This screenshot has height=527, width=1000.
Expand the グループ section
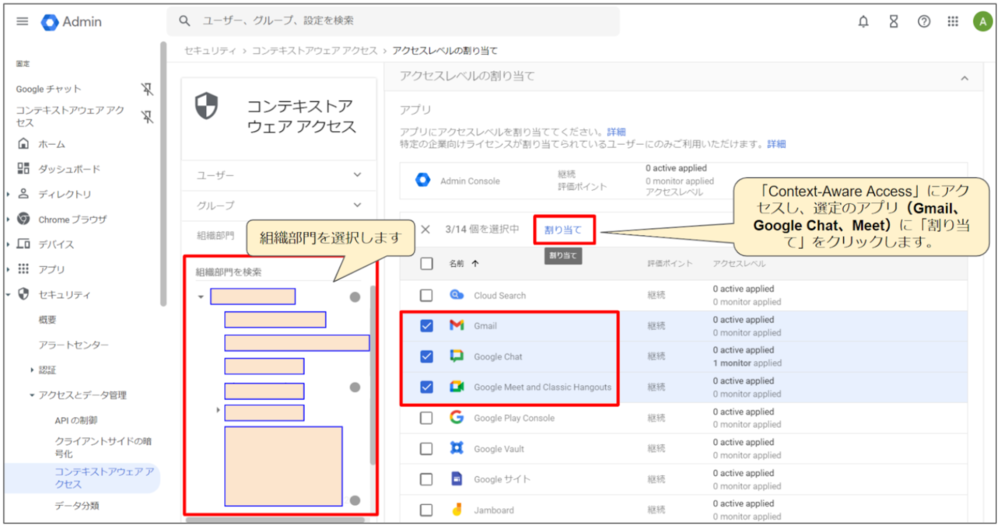point(358,205)
